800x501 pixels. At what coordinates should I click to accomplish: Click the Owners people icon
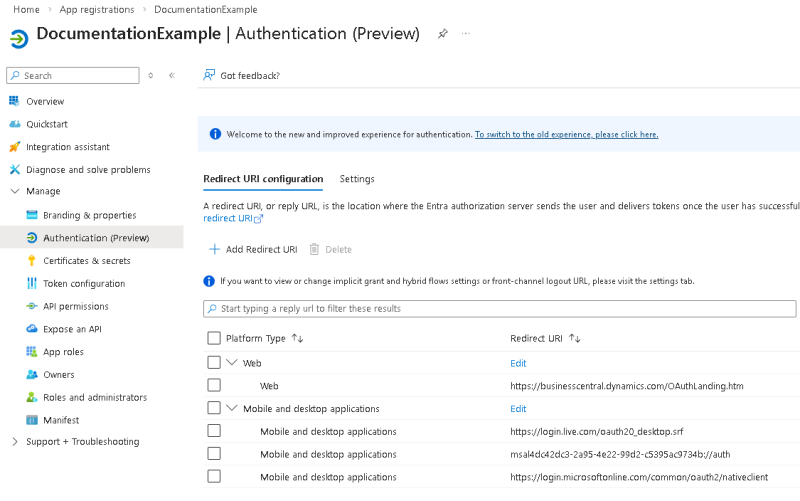32,374
